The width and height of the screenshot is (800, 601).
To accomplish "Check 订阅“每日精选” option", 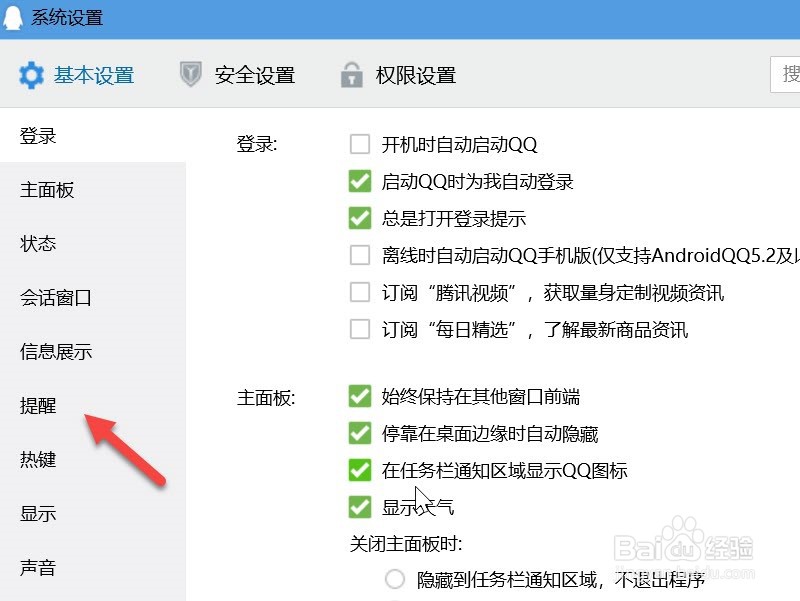I will click(x=360, y=329).
